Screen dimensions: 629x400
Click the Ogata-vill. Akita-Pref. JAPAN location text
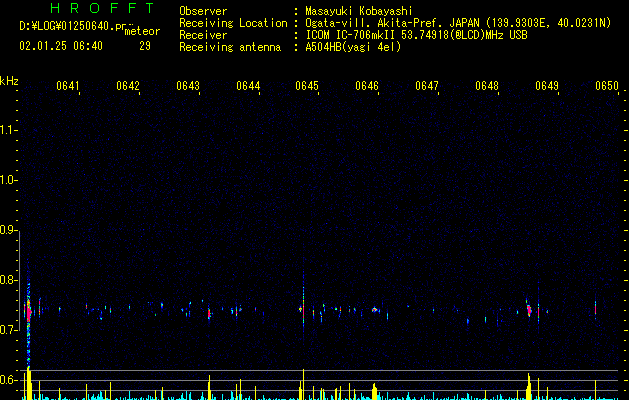click(x=458, y=23)
